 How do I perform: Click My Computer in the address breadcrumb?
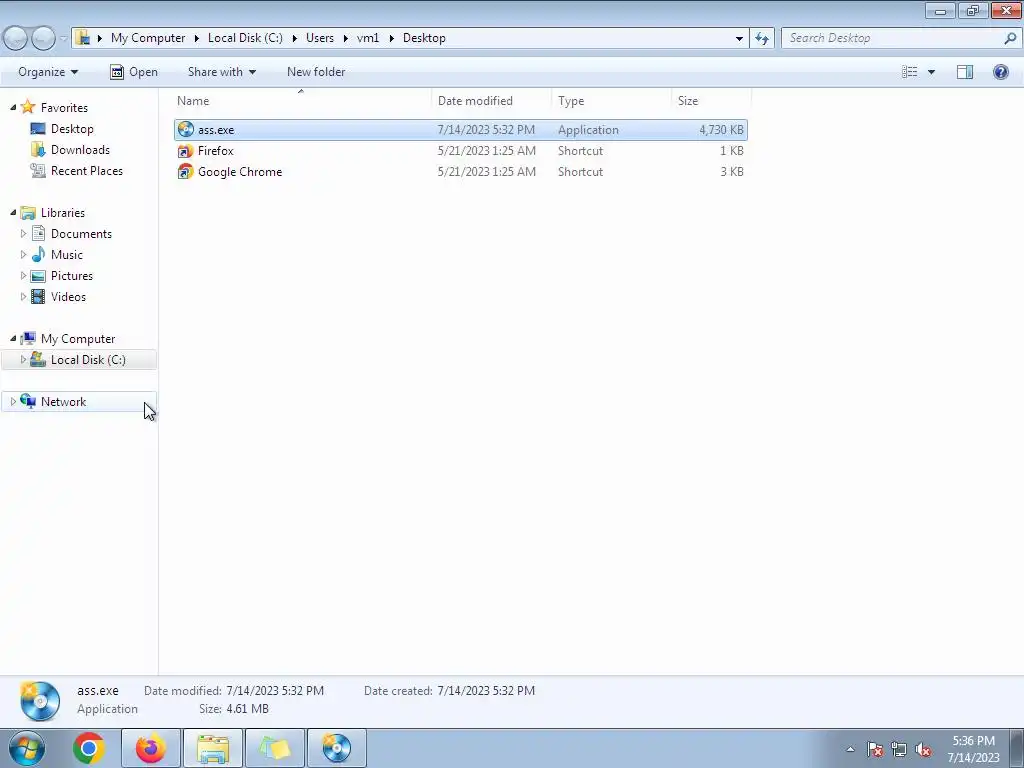pyautogui.click(x=148, y=38)
